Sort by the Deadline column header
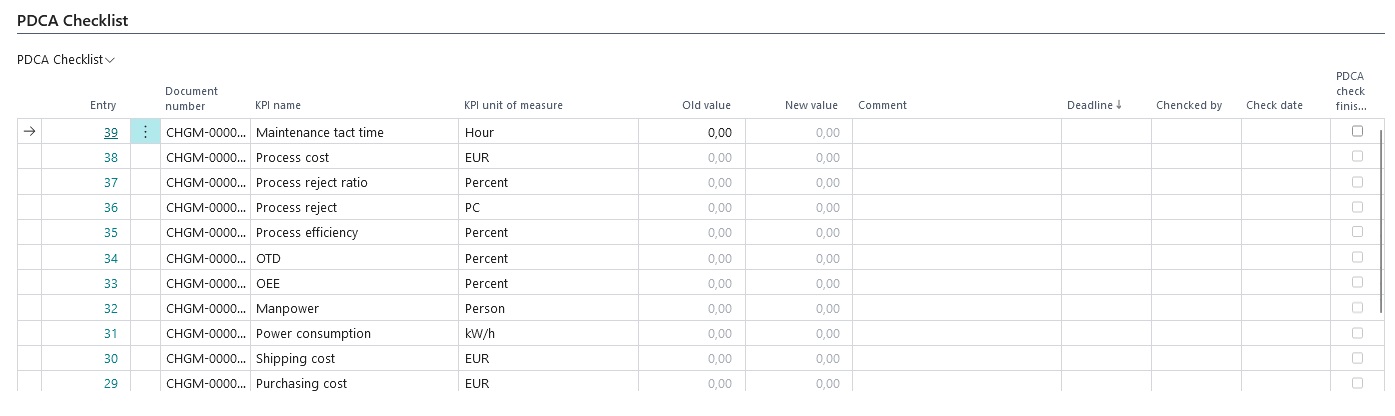The height and width of the screenshot is (416, 1395). [1094, 105]
